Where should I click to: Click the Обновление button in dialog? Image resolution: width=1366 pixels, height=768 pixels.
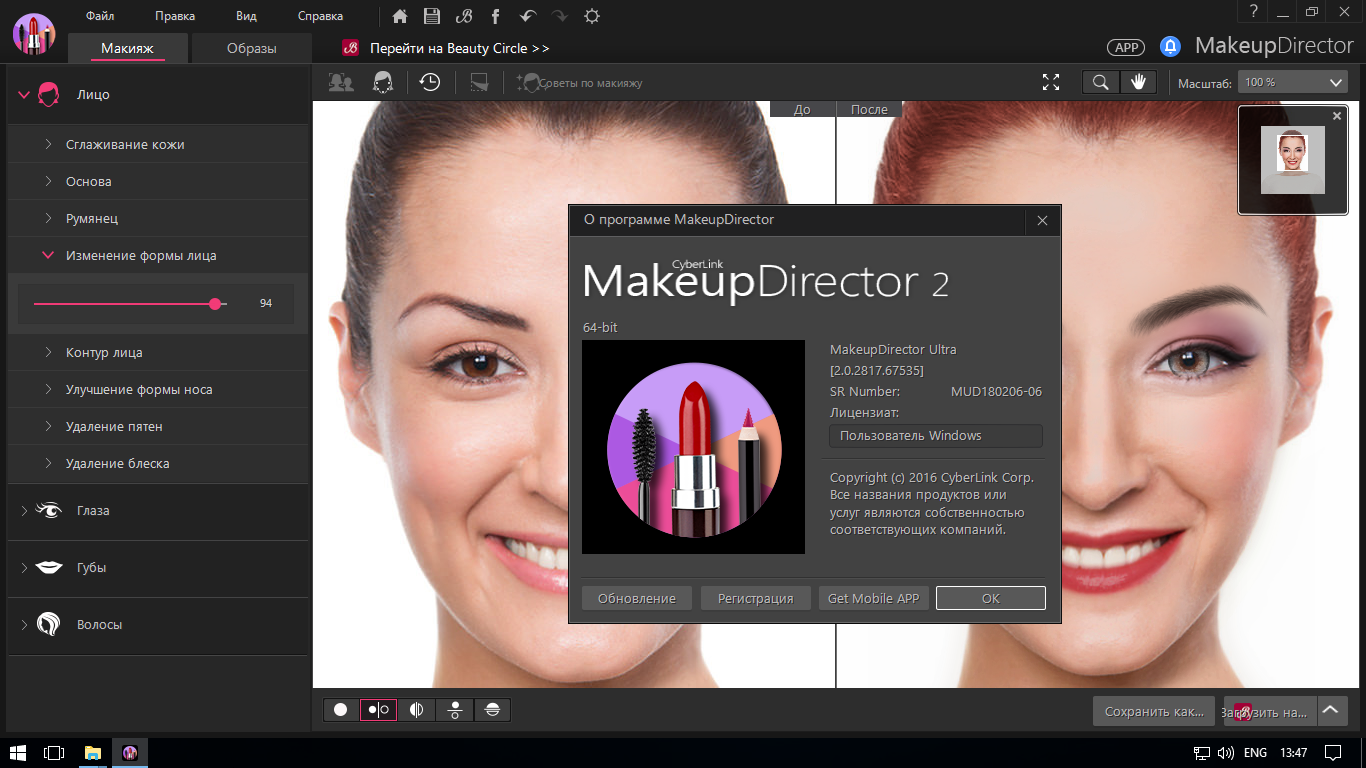coord(637,598)
